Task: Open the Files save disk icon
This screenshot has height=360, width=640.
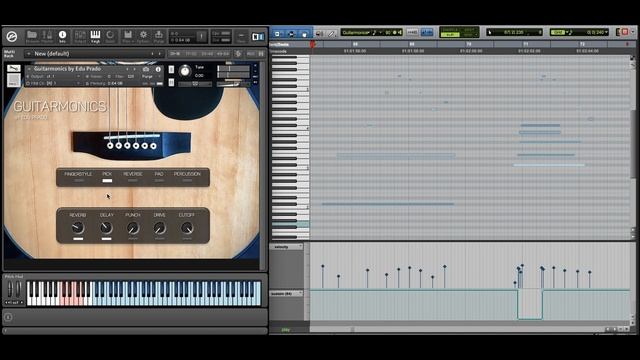Action: tap(127, 36)
